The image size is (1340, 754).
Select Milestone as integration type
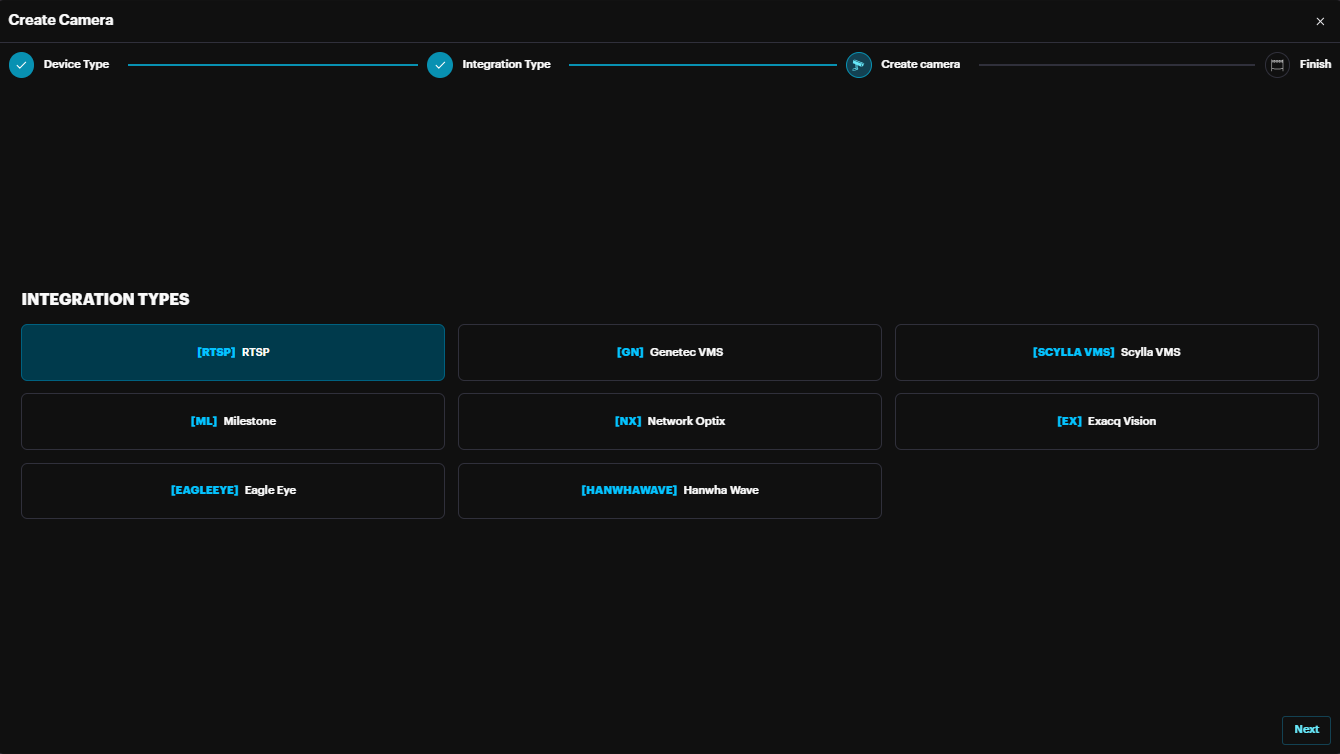tap(233, 421)
